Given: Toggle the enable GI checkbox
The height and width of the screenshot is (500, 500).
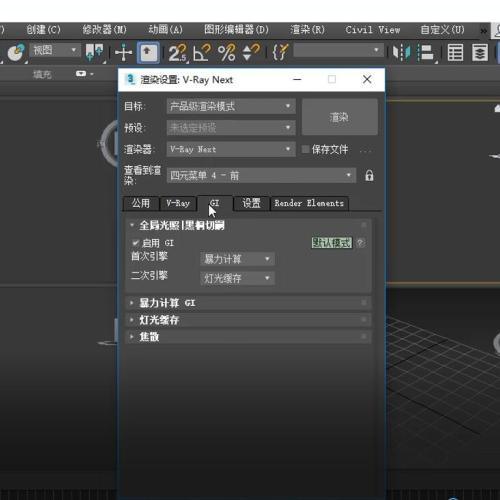Looking at the screenshot, I should pos(135,243).
